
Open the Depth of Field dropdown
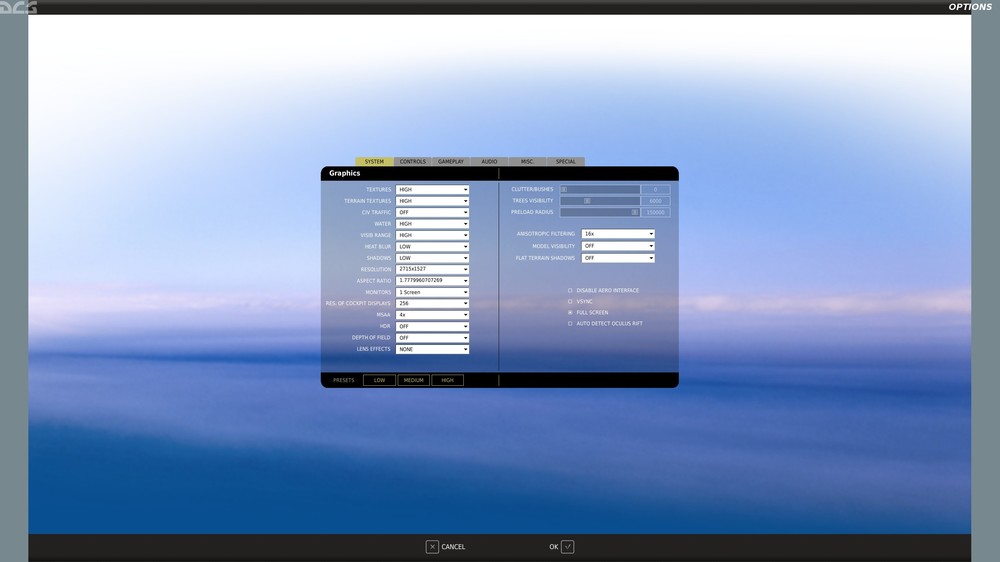click(432, 338)
